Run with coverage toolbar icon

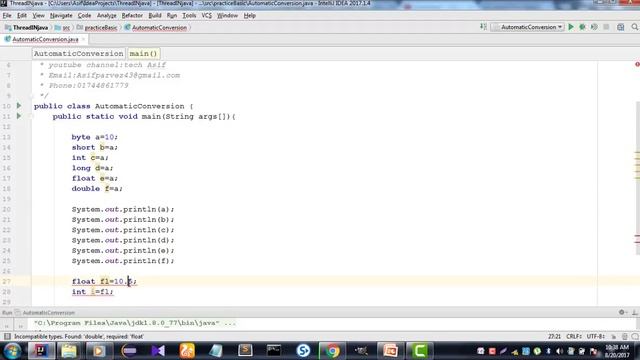coord(594,27)
